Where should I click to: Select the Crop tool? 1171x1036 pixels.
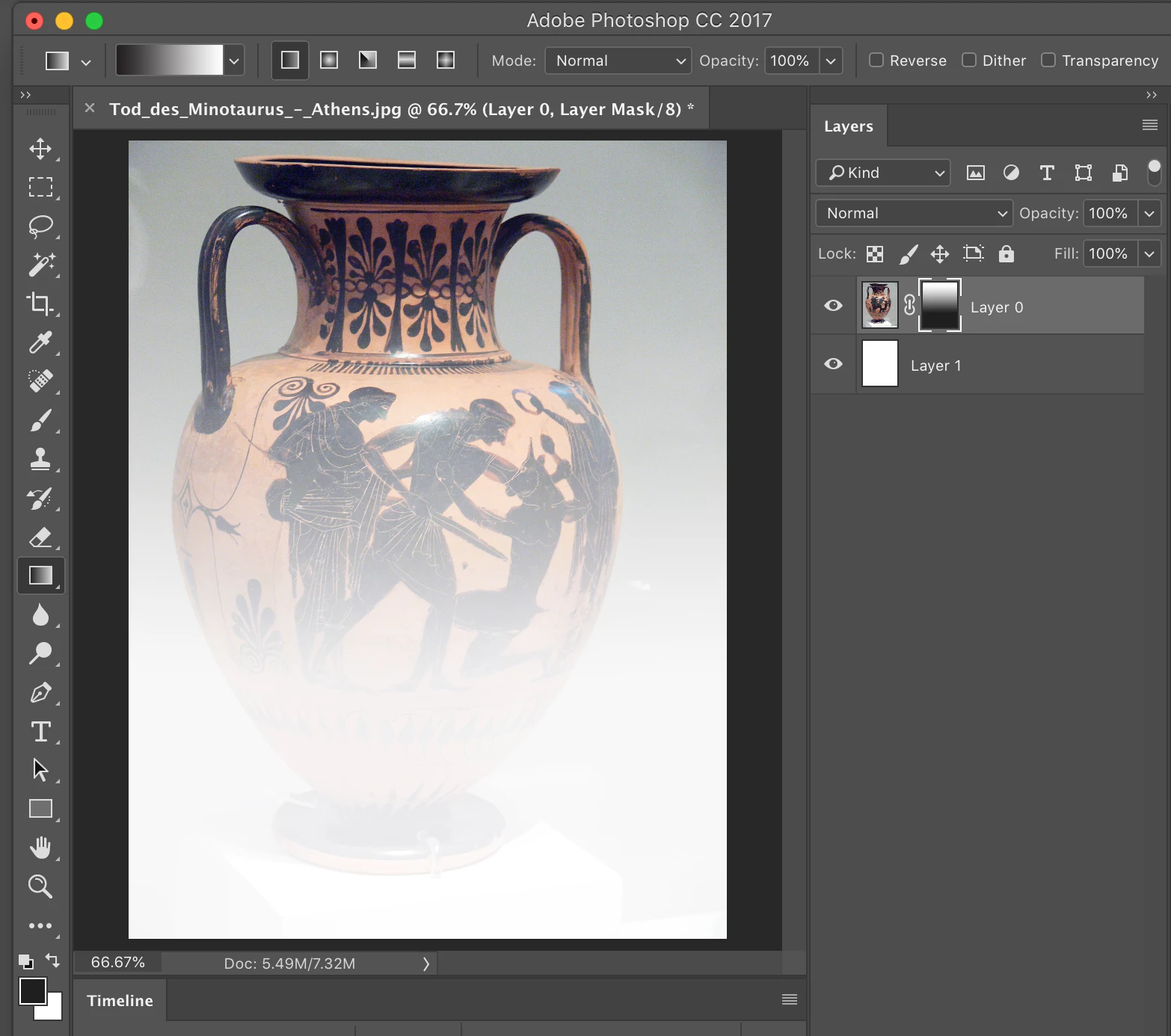click(x=40, y=303)
